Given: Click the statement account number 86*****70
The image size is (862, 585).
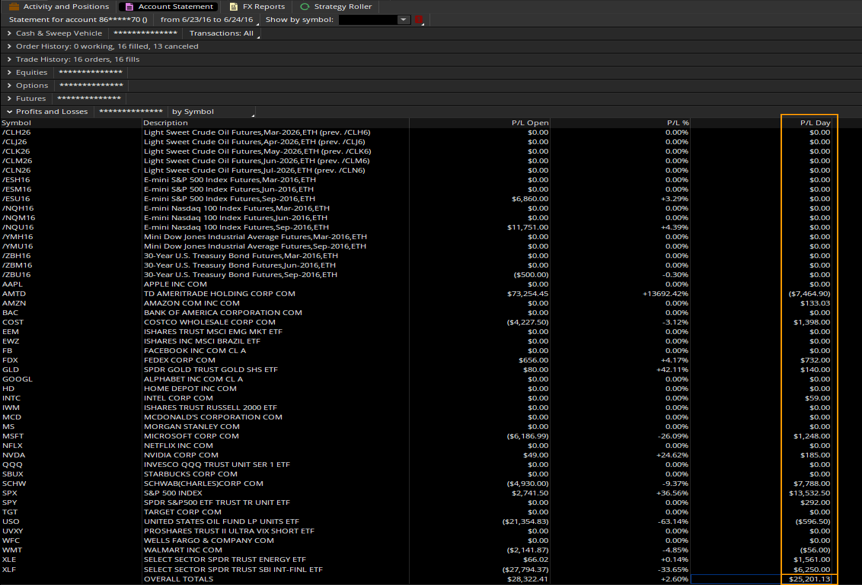Looking at the screenshot, I should 120,20.
